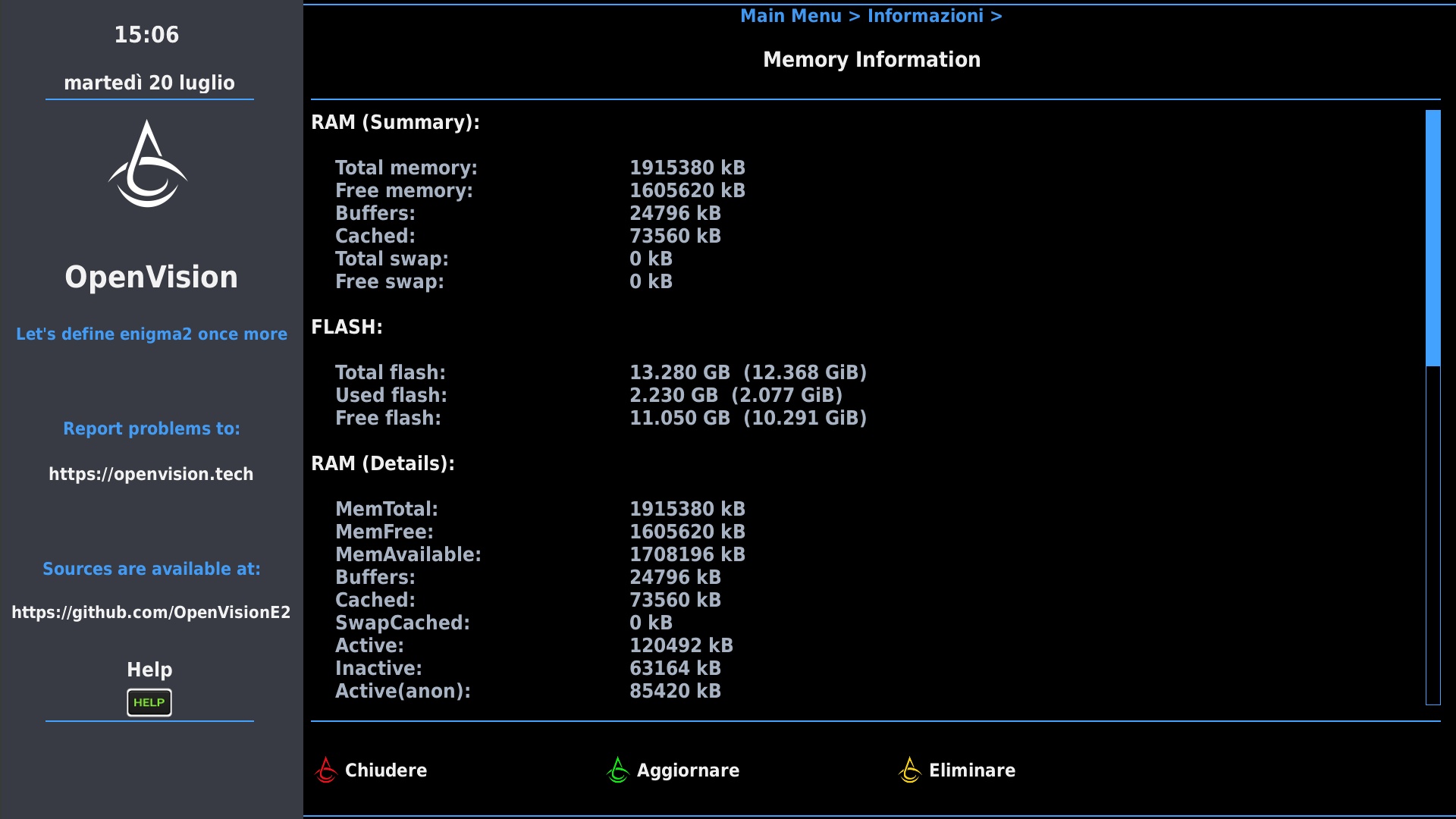1456x819 pixels.
Task: Select the Chiudere label
Action: point(385,770)
